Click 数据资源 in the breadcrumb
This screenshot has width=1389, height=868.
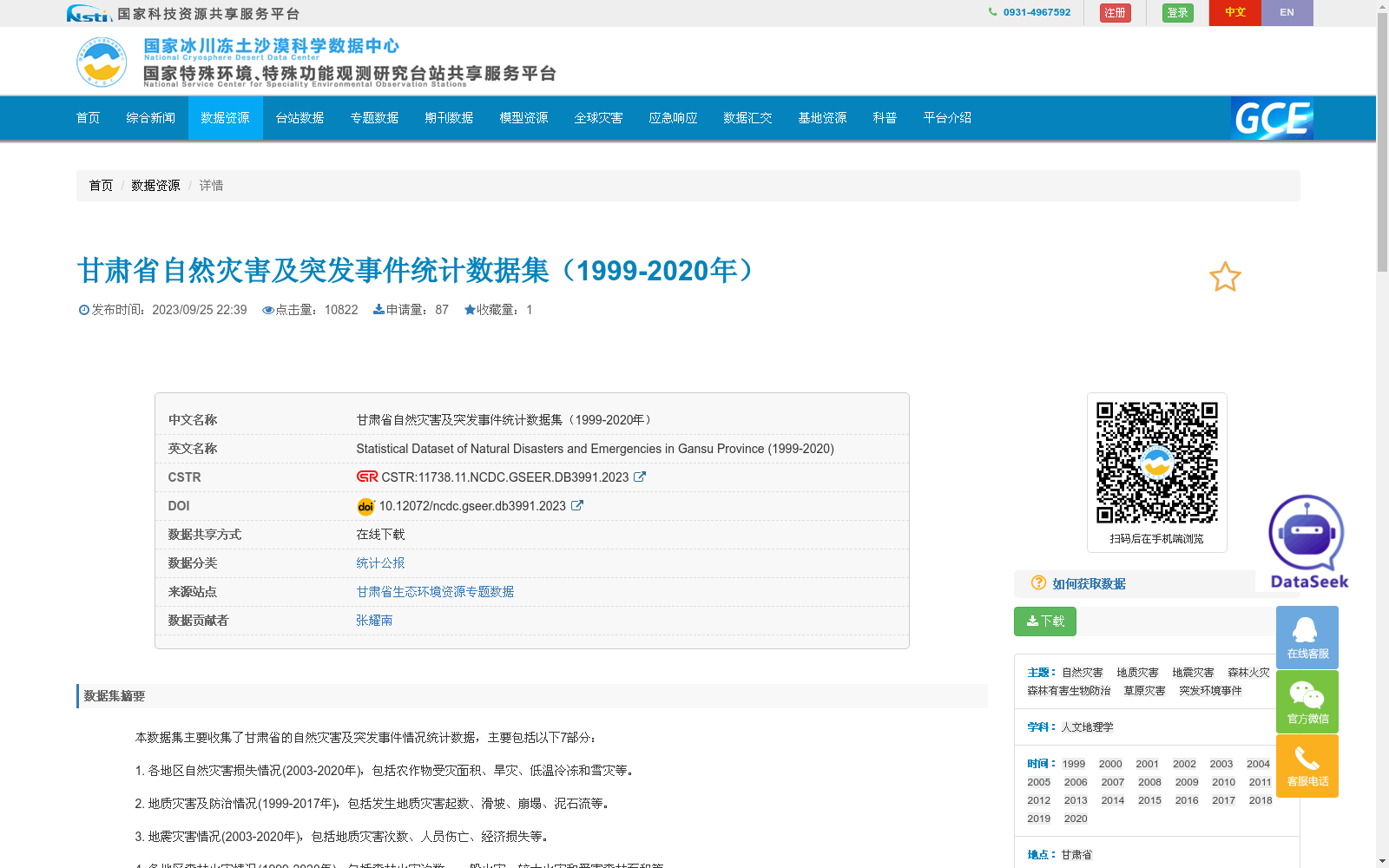(x=155, y=186)
